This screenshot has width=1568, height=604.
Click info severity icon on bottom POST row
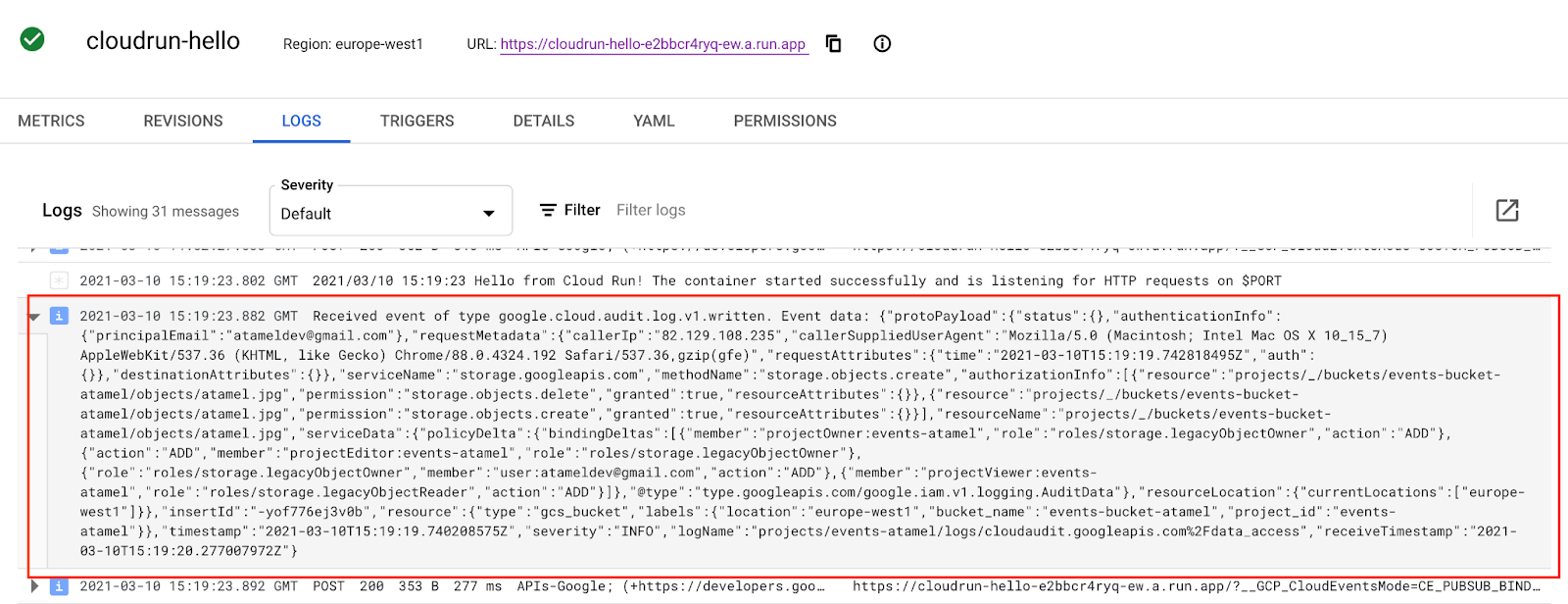click(59, 586)
